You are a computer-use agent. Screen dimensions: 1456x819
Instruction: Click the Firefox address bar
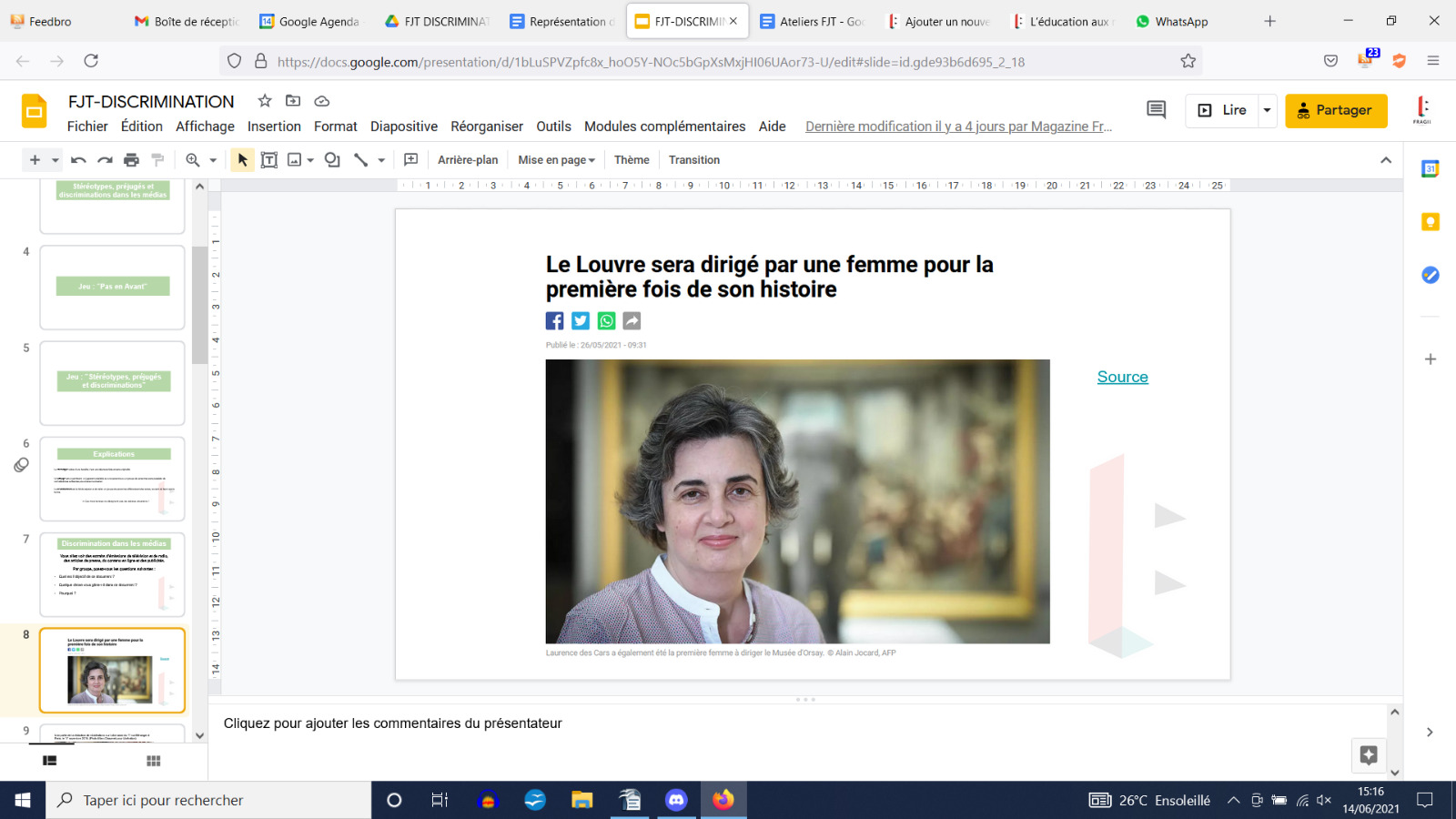pos(710,61)
